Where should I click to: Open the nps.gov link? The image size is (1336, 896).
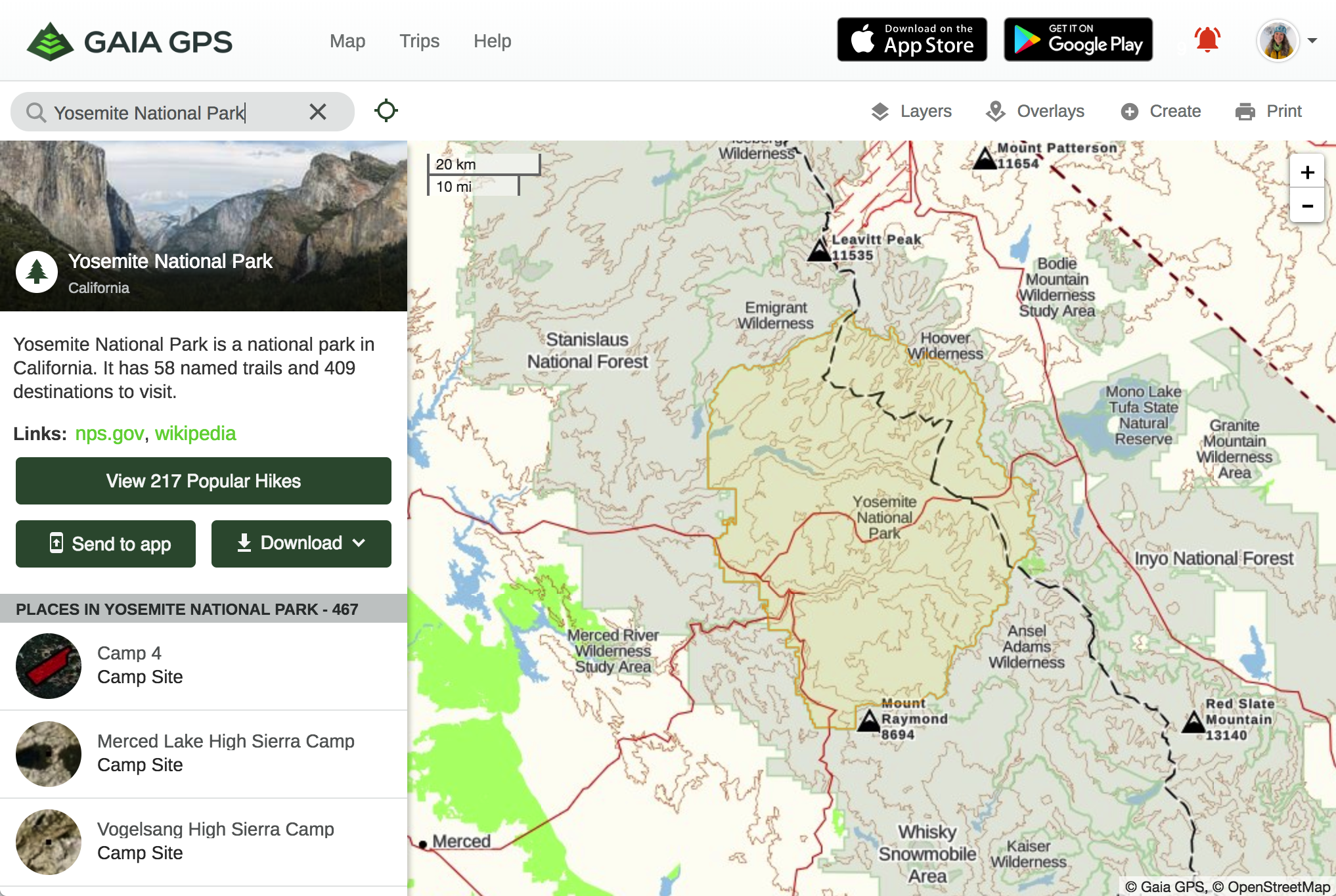[x=109, y=434]
